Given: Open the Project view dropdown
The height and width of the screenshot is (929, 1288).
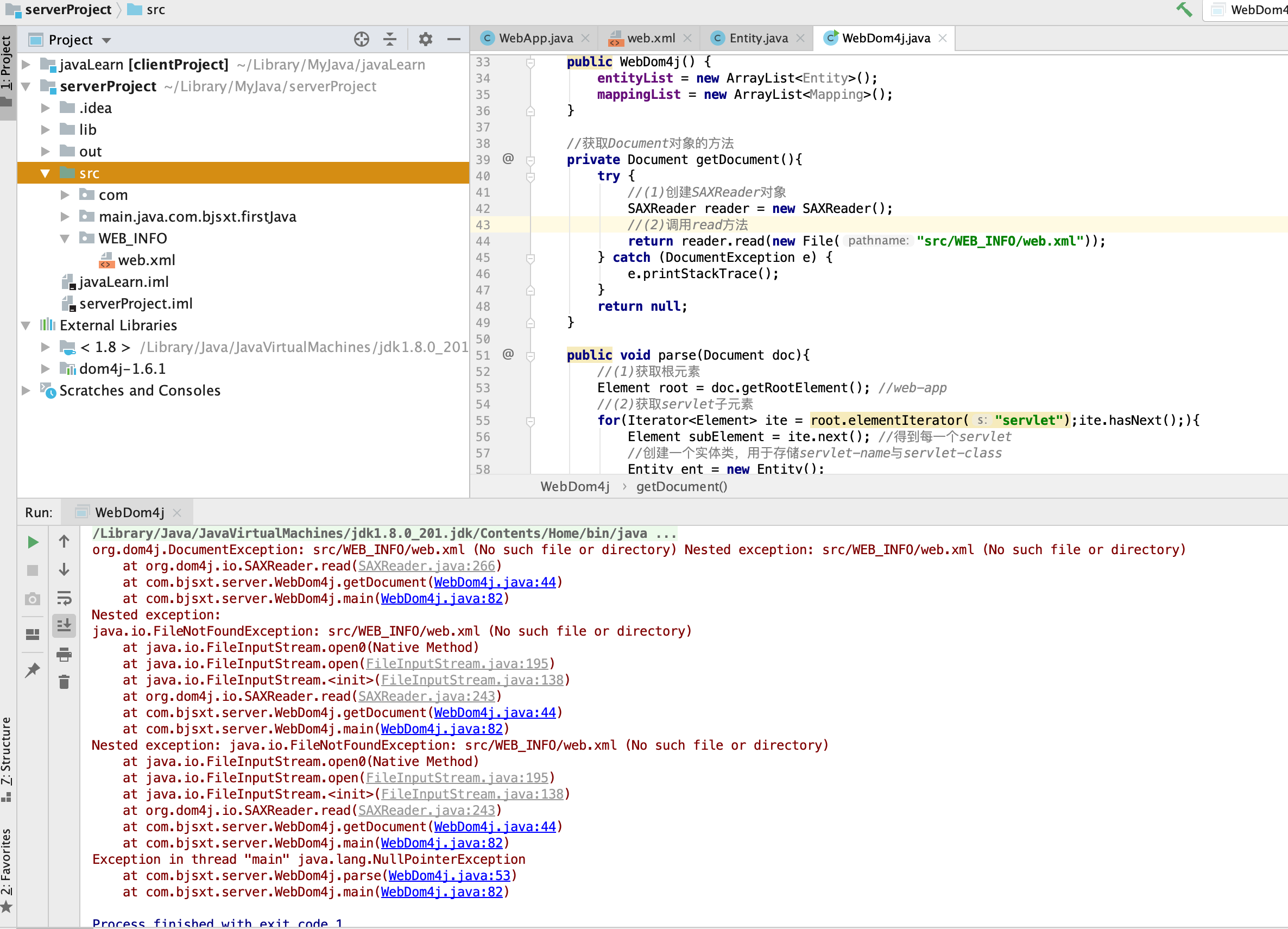Looking at the screenshot, I should (107, 40).
